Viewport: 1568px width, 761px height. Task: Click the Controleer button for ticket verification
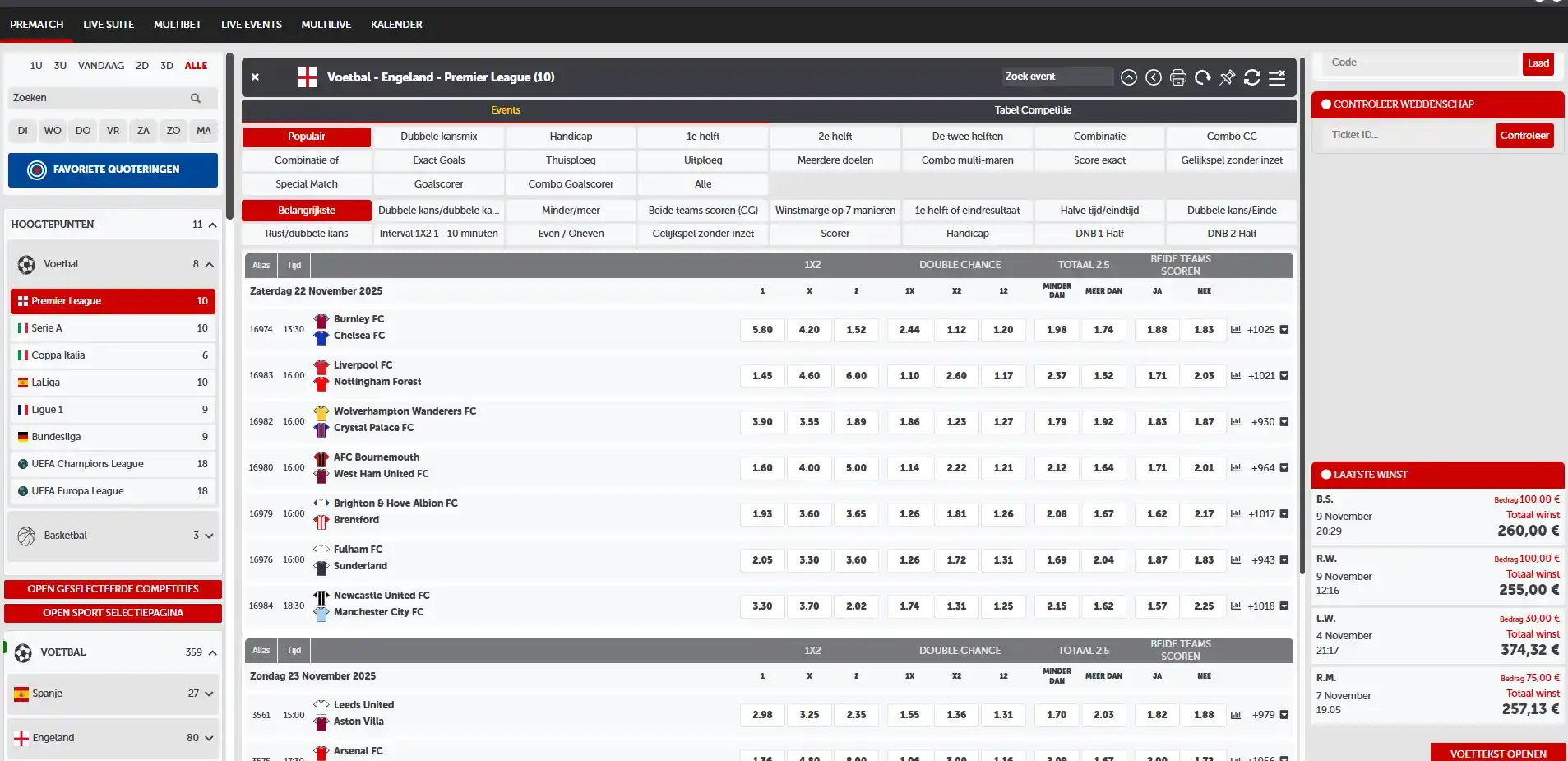pos(1524,135)
